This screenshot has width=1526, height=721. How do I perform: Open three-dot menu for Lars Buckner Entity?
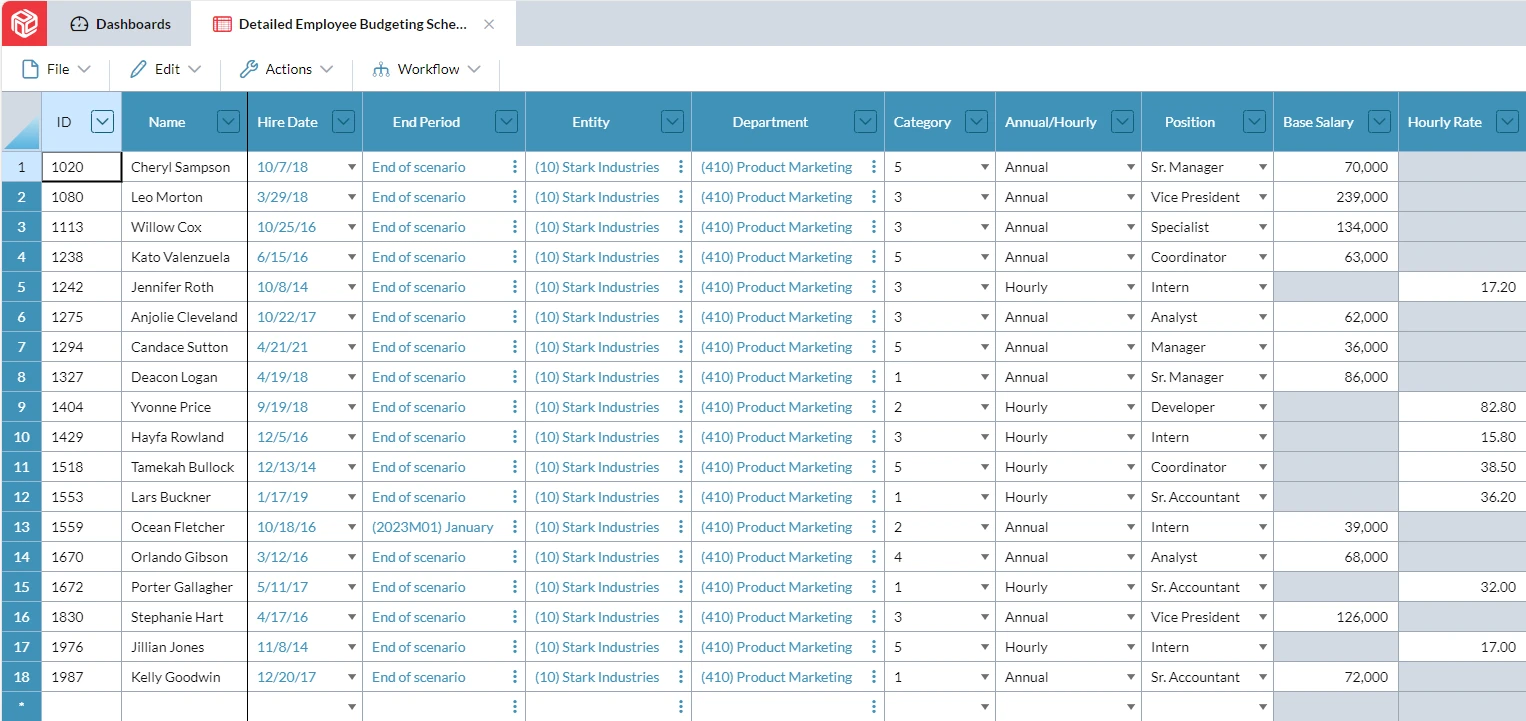click(681, 497)
